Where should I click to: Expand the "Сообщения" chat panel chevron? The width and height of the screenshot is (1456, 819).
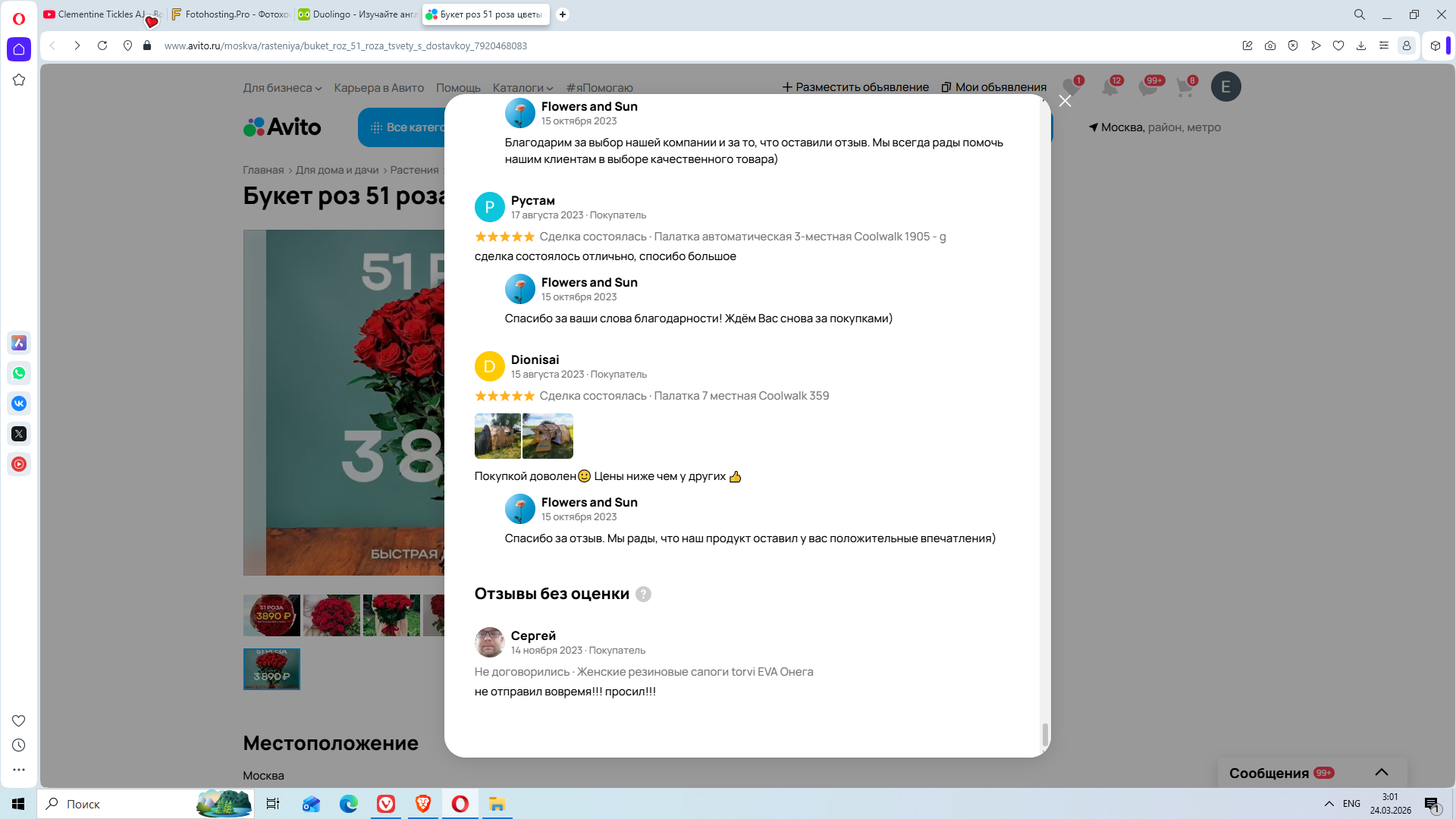(x=1382, y=772)
